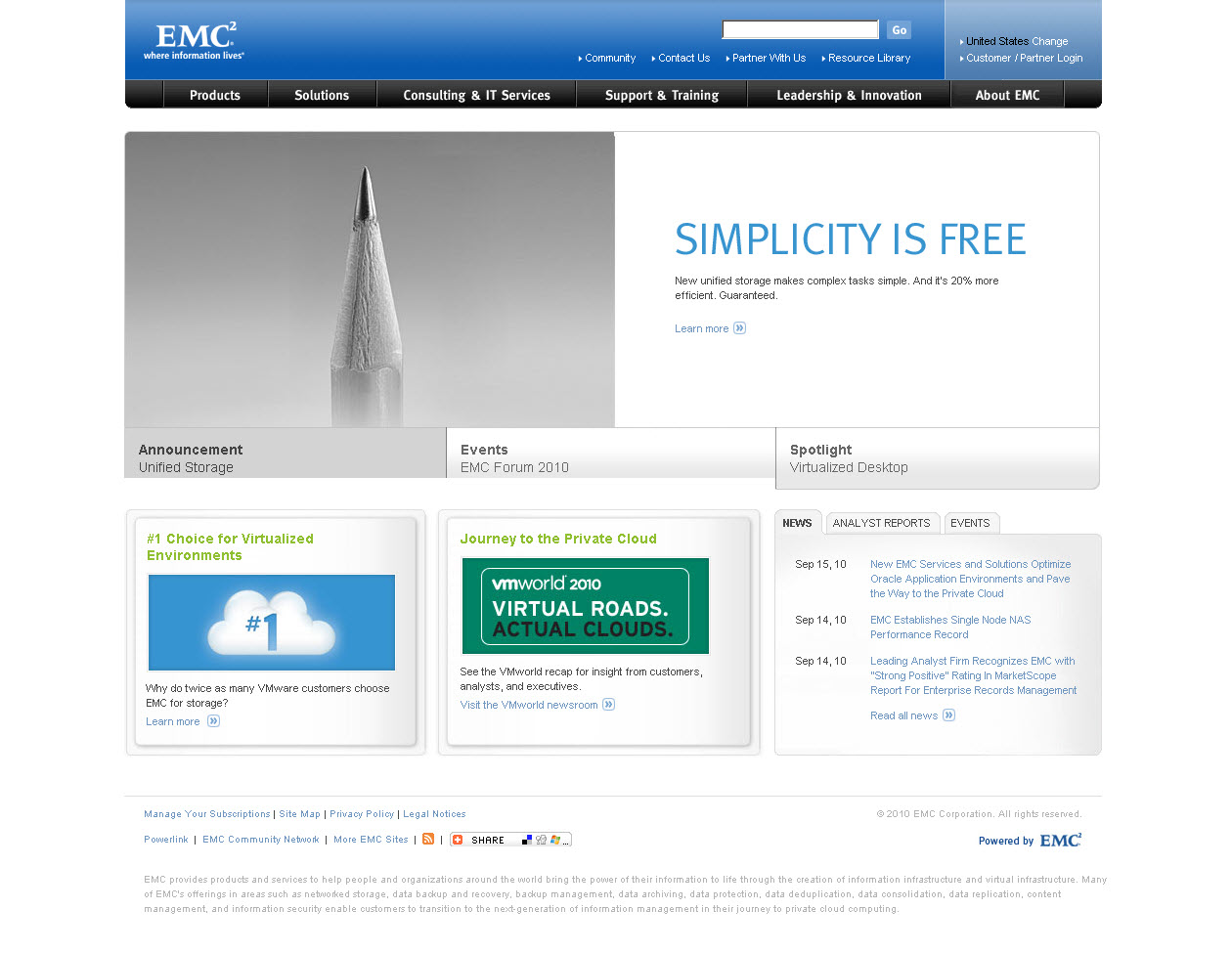This screenshot has width=1232, height=953.
Task: Open EMC Establishes Single Node NAS news
Action: (x=950, y=628)
